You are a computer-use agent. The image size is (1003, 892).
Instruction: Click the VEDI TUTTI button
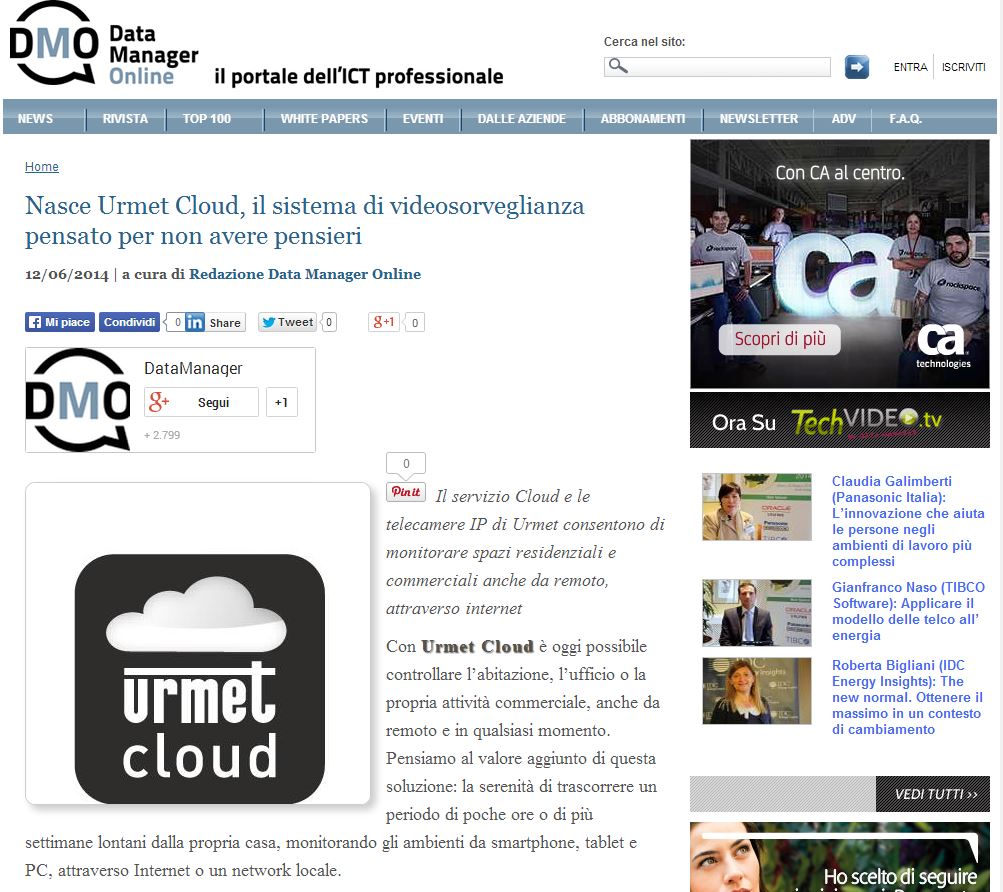click(933, 793)
